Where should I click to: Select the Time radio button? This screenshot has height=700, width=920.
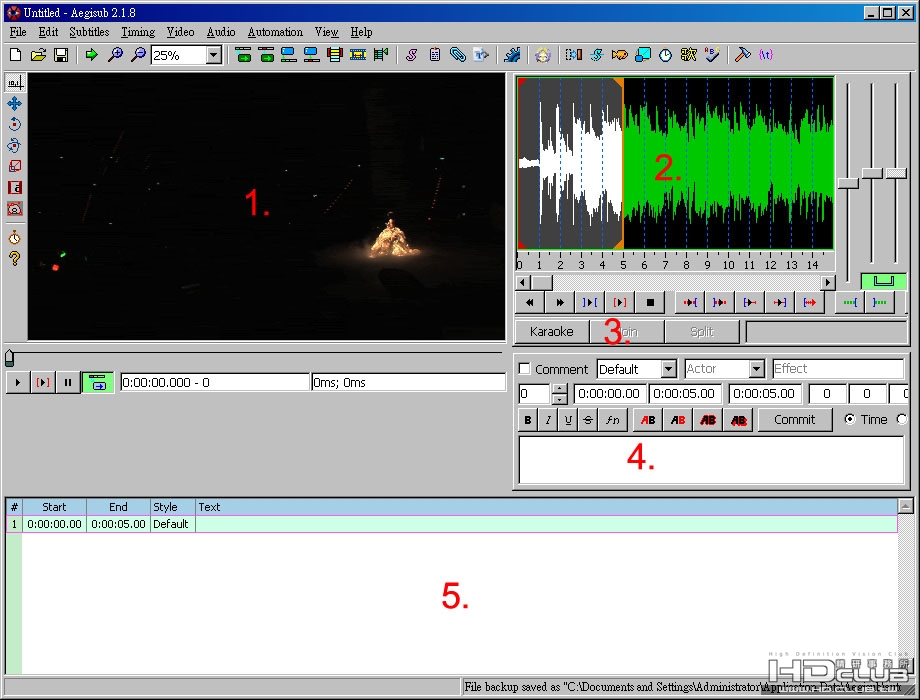click(850, 419)
